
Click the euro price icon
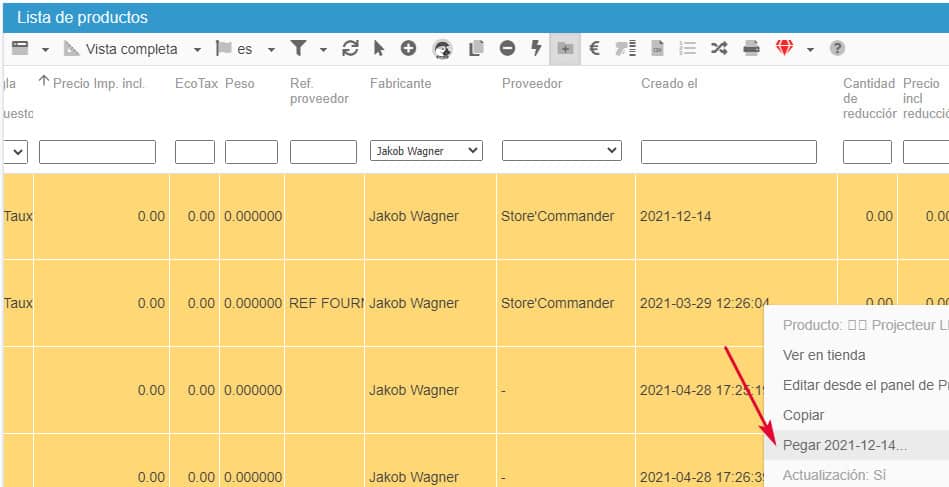point(595,48)
